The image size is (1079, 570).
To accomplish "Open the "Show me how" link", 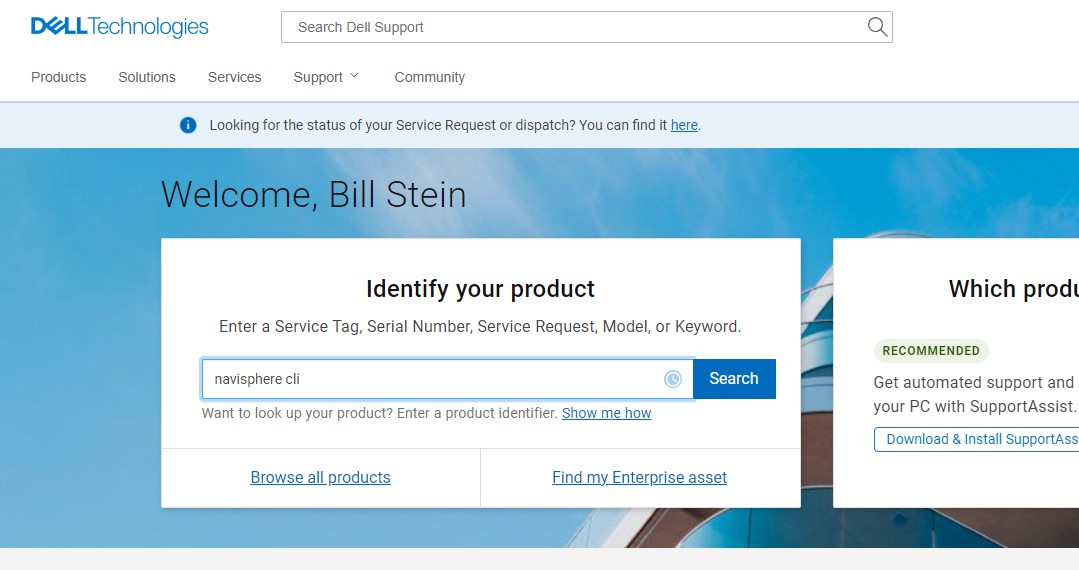I will tap(606, 413).
